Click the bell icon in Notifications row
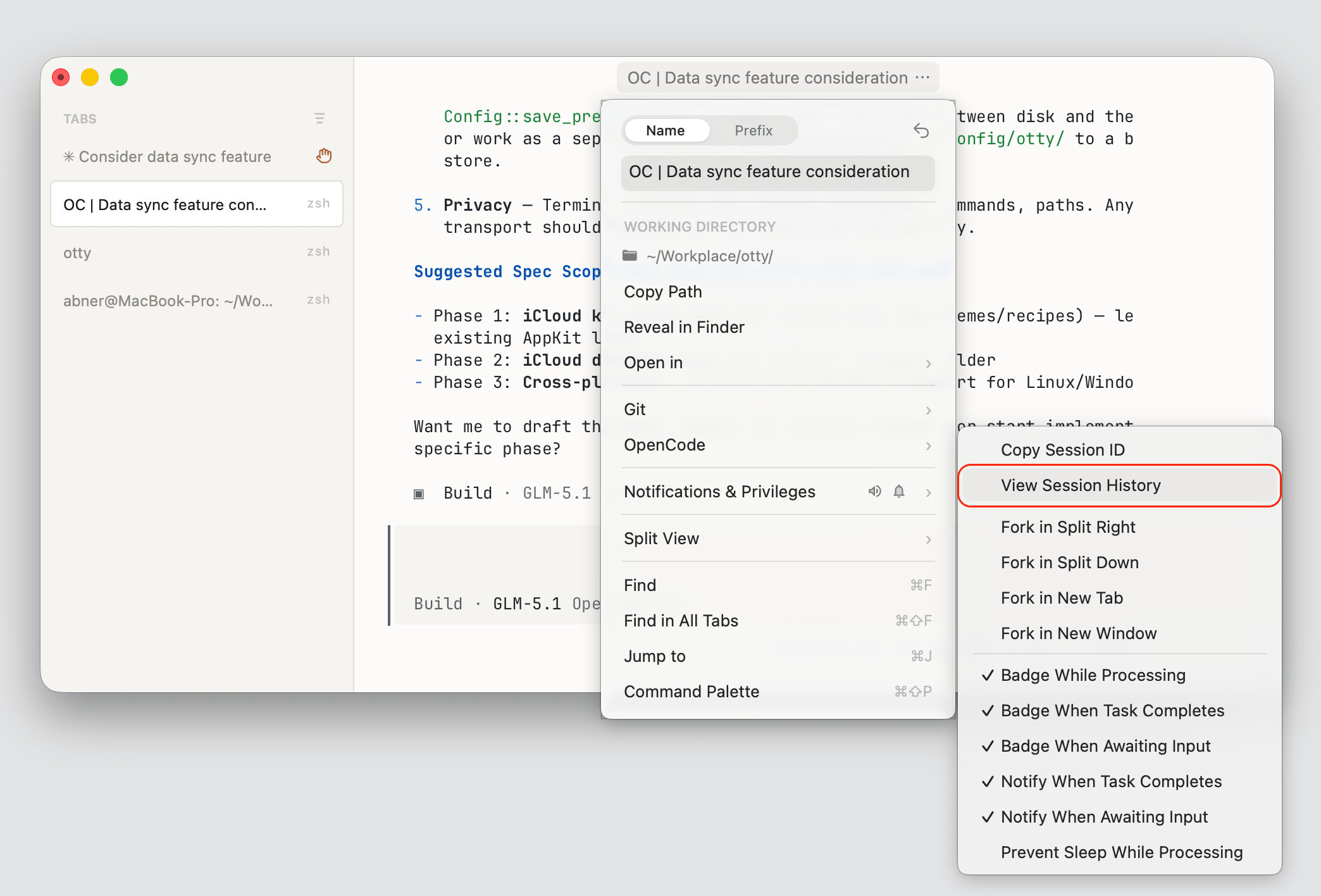The image size is (1321, 896). (x=899, y=491)
